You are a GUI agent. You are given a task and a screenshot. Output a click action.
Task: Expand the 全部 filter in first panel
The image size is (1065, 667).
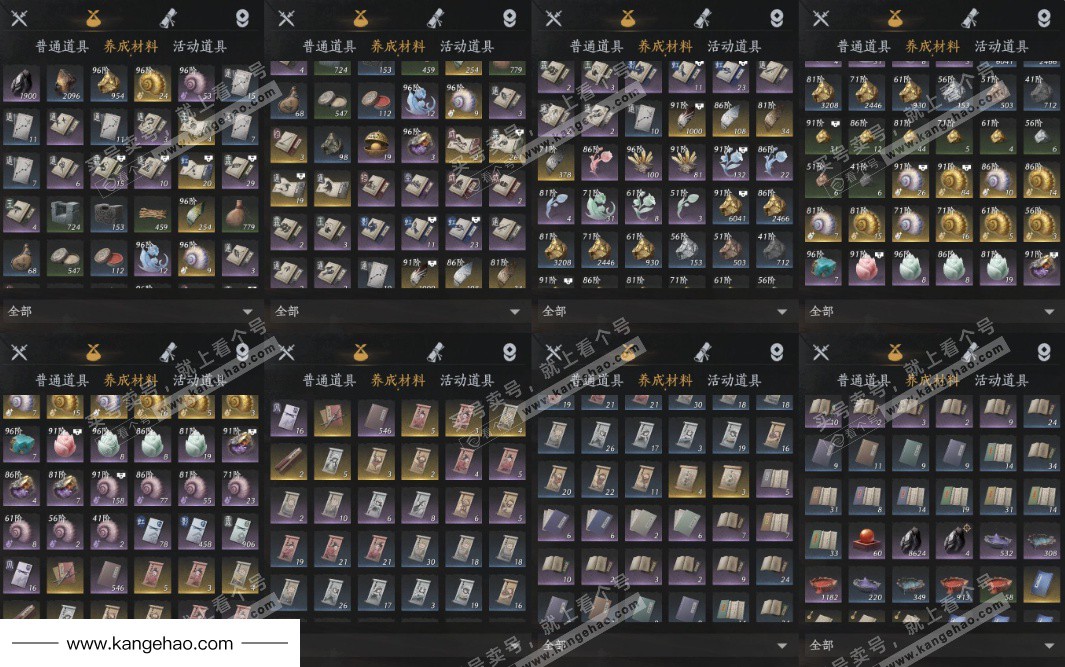131,311
